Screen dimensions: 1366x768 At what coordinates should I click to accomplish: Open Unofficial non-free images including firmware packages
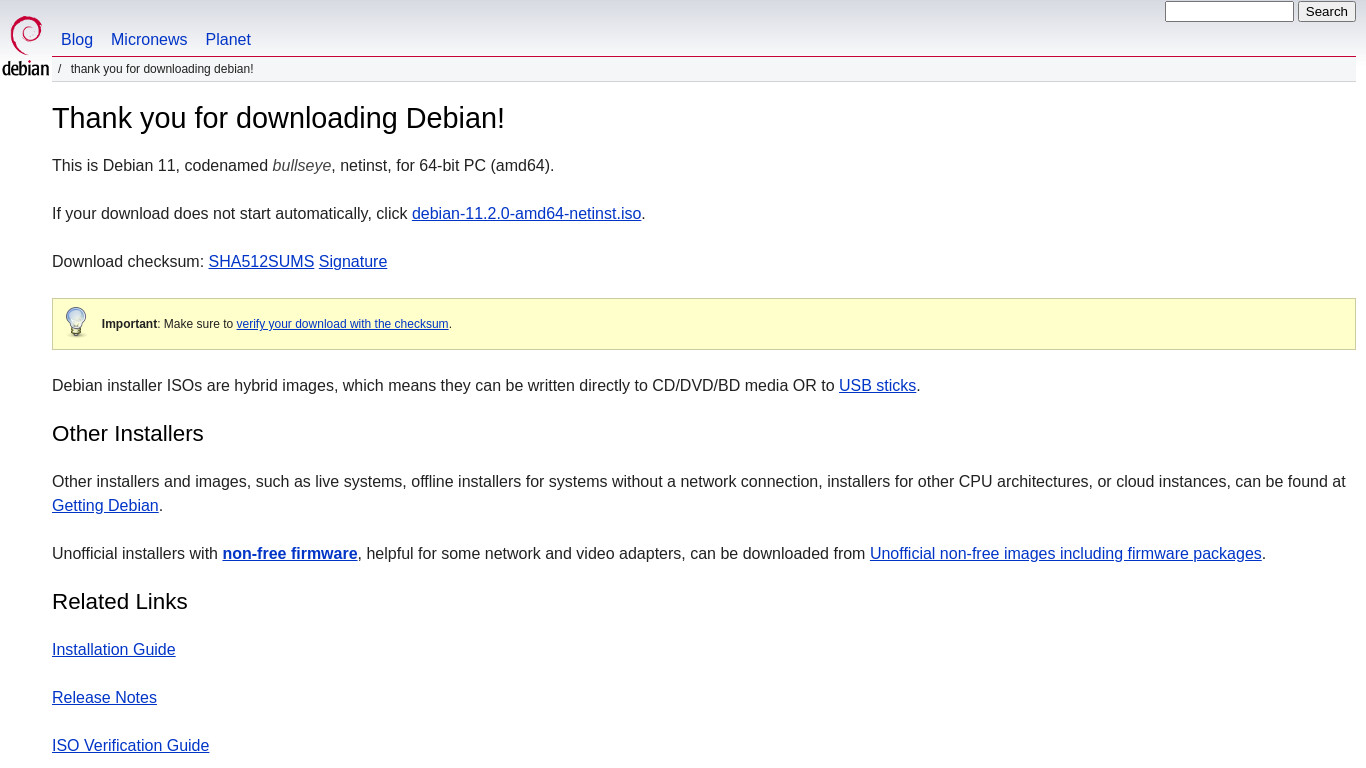click(x=1066, y=554)
